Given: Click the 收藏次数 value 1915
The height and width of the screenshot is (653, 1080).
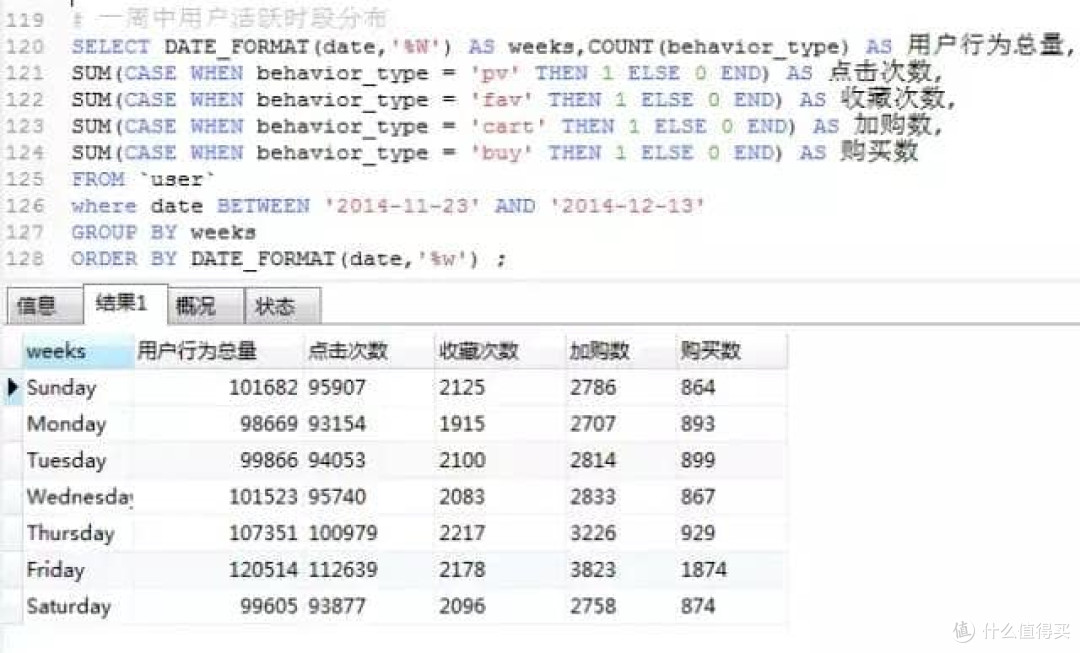Looking at the screenshot, I should pyautogui.click(x=462, y=424).
